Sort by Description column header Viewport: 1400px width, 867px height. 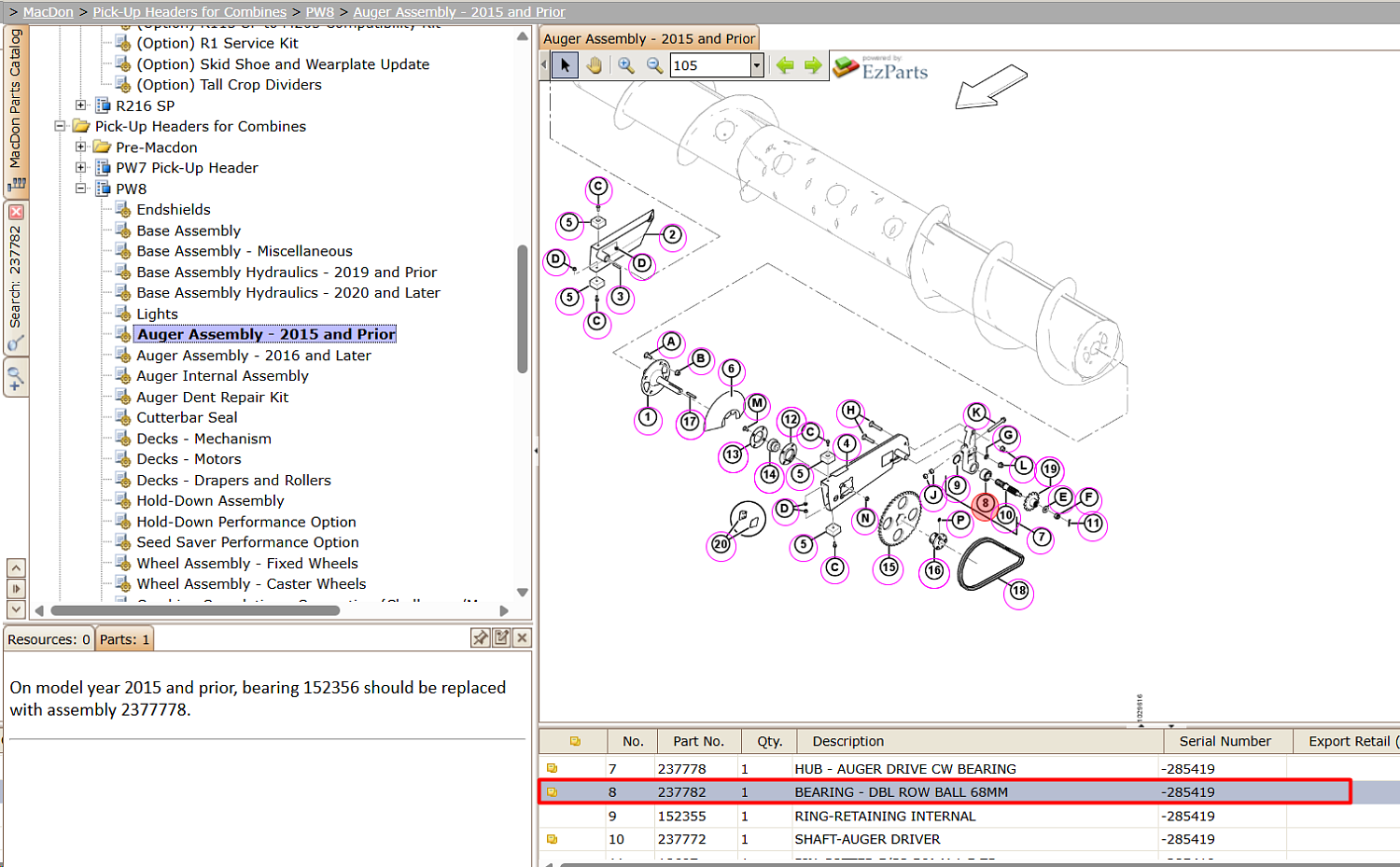click(x=980, y=741)
